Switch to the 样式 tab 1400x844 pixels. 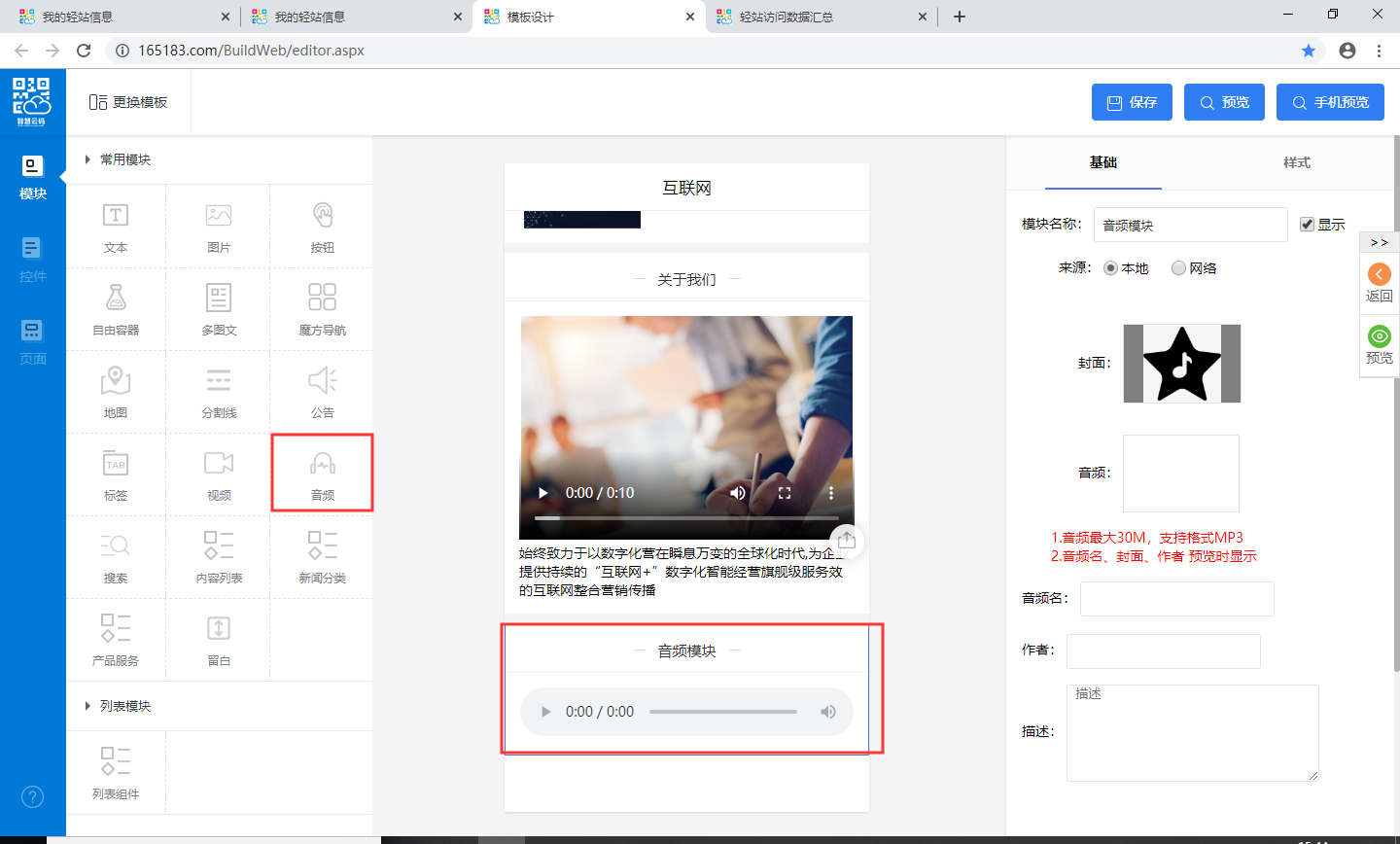coord(1296,162)
